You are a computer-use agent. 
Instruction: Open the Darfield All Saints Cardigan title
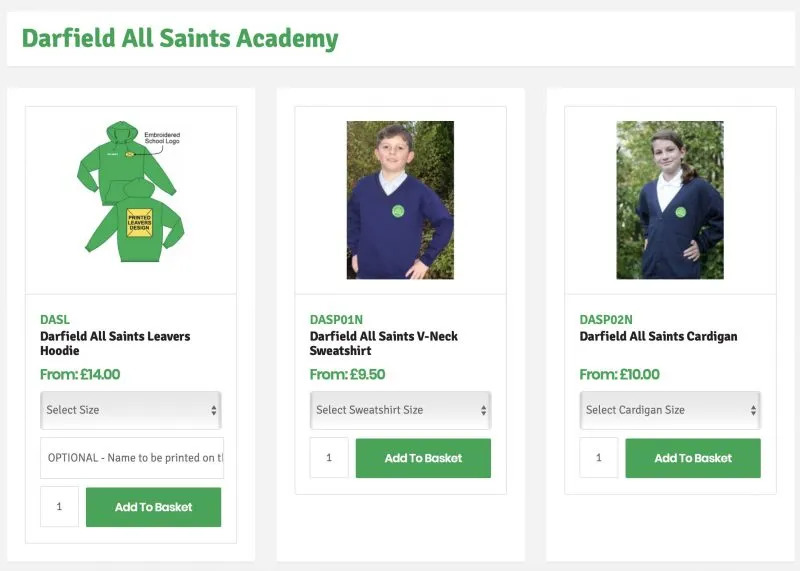[658, 337]
